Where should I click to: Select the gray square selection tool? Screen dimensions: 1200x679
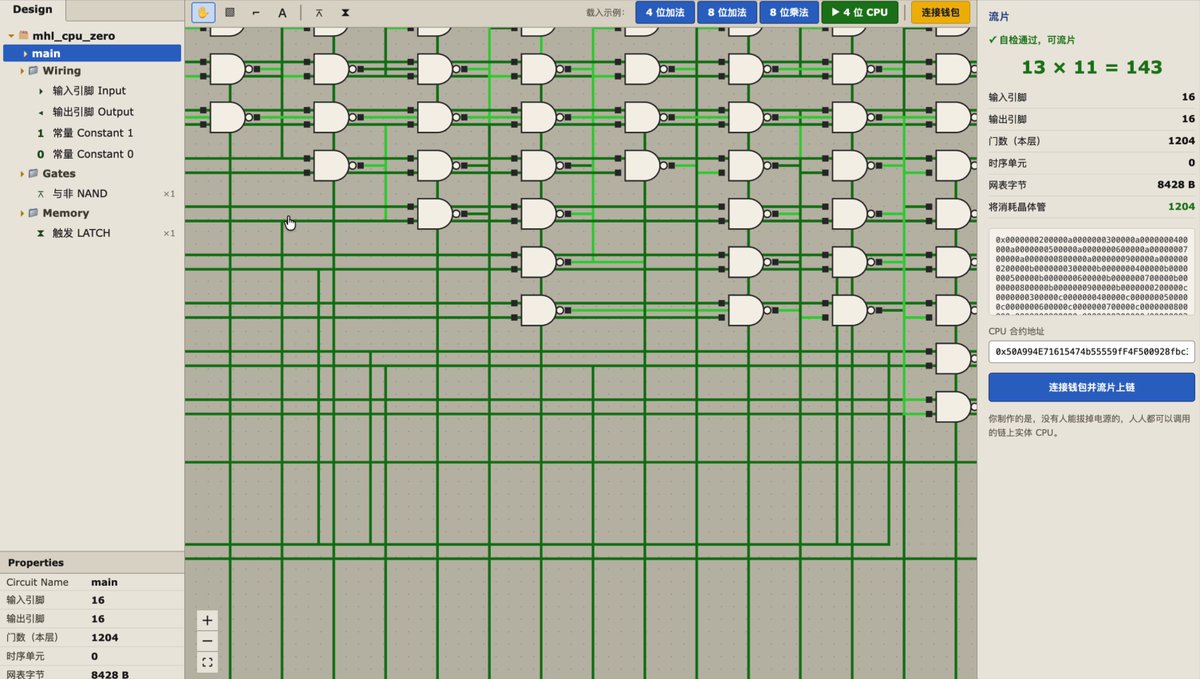click(230, 13)
